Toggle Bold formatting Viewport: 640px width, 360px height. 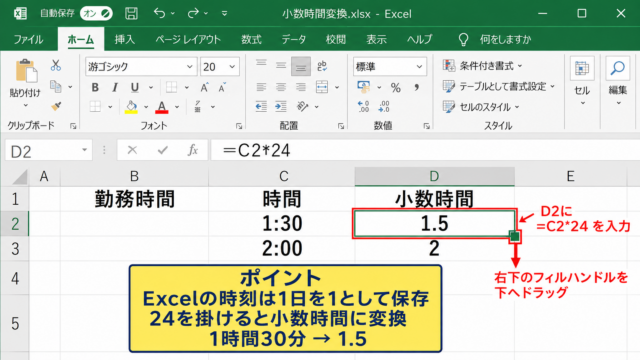coord(95,87)
